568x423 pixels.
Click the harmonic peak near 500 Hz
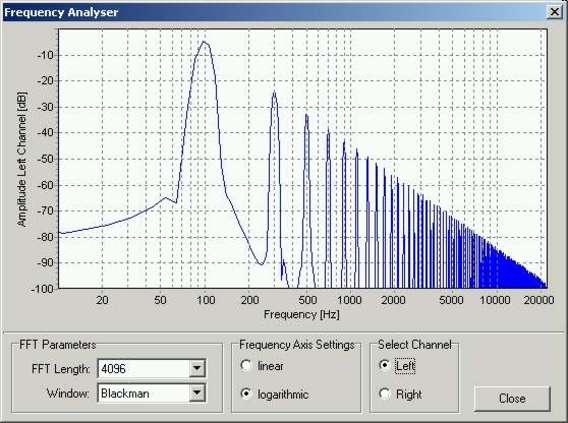click(306, 115)
